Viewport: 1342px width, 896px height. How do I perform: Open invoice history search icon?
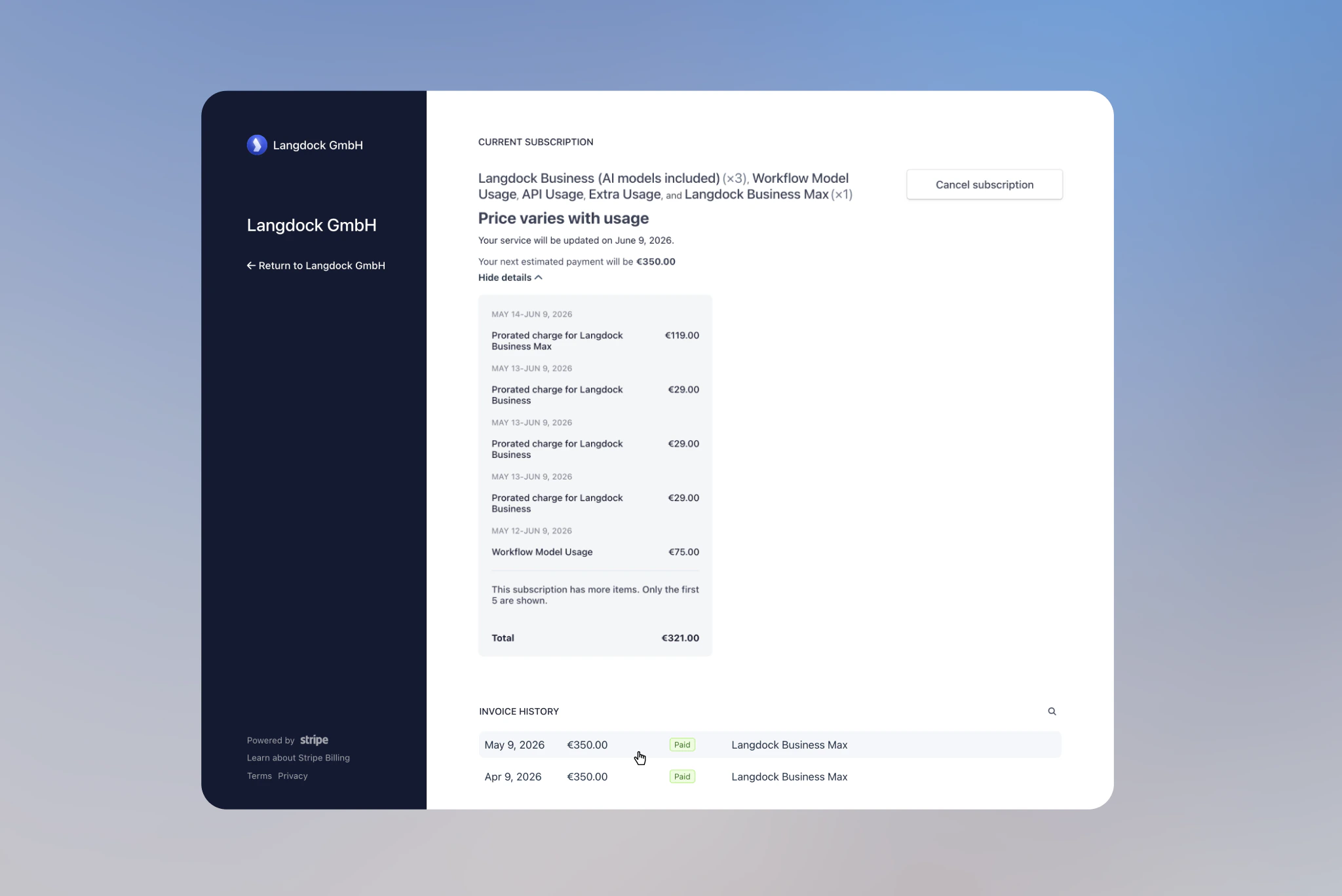coord(1052,711)
